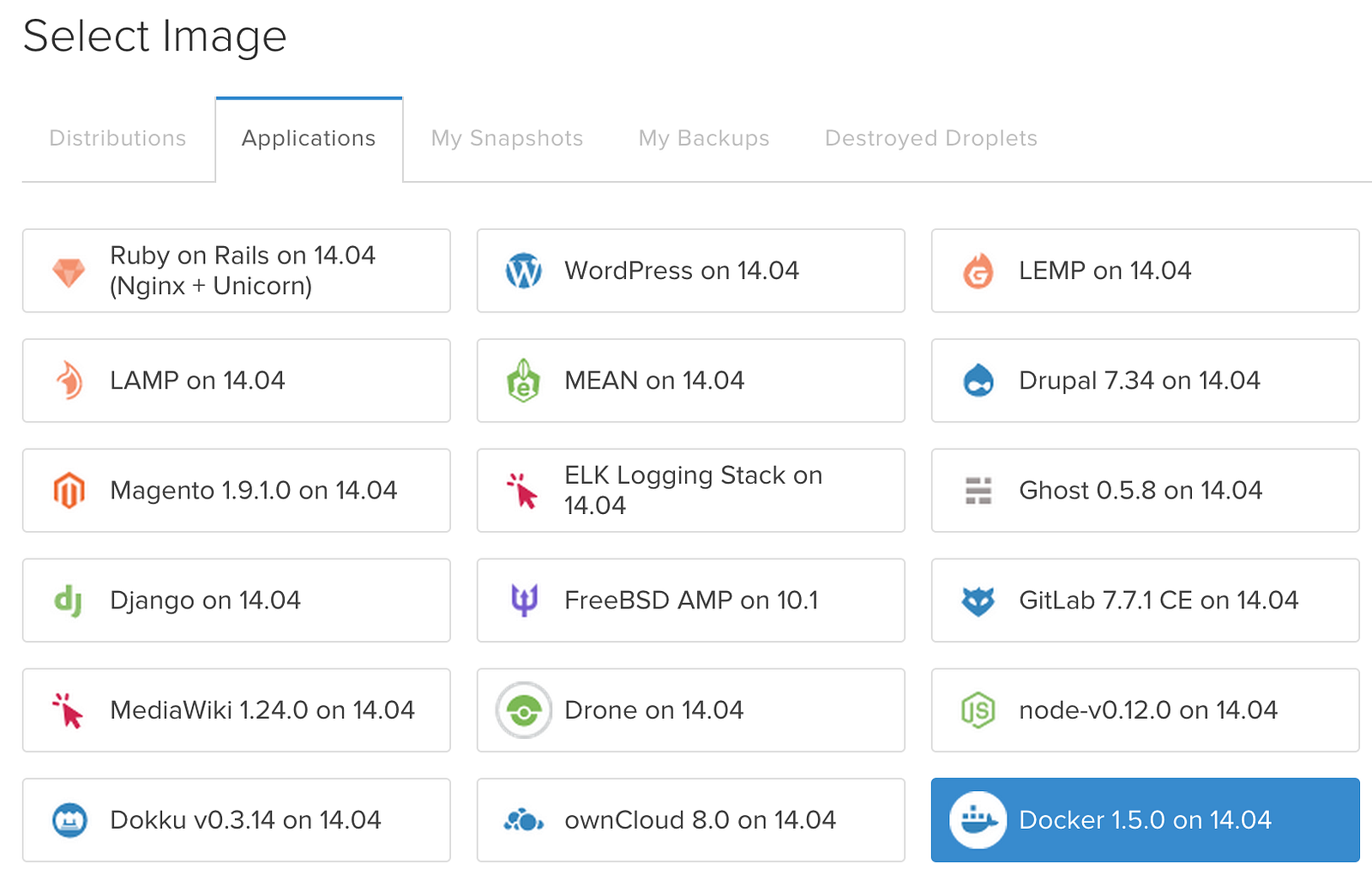
Task: Show the Destroyed Droplets tab
Action: pos(930,139)
